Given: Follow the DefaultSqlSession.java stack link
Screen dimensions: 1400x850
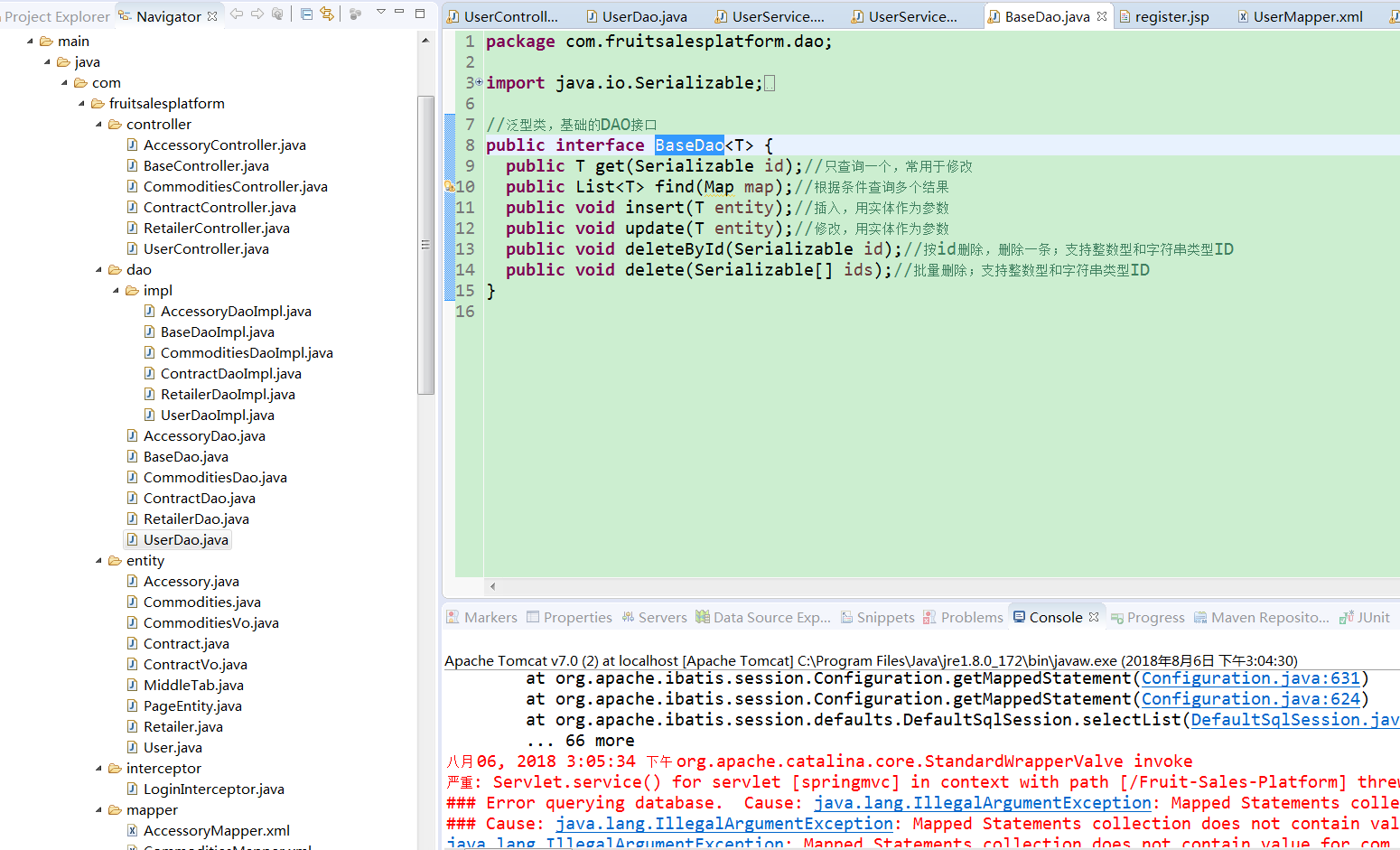Looking at the screenshot, I should (1295, 720).
